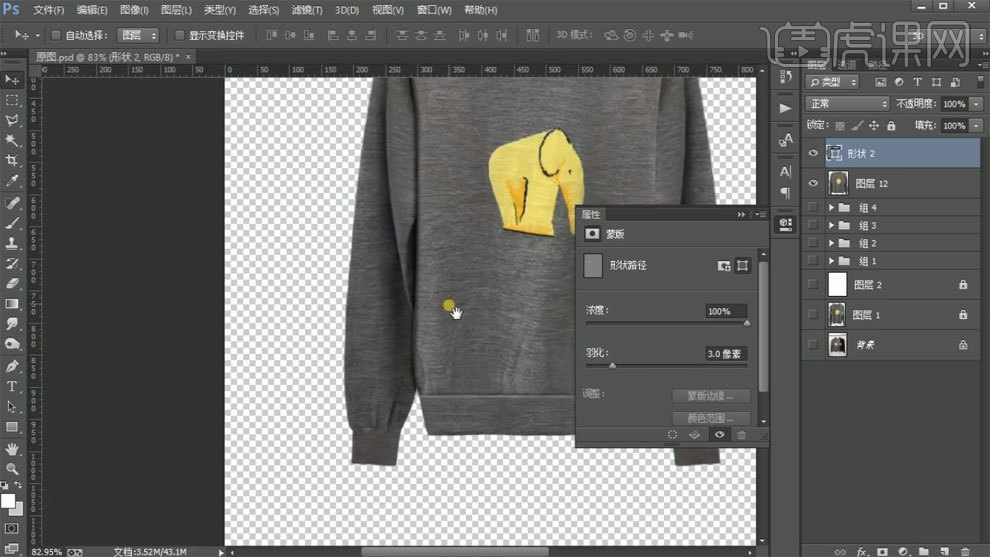
Task: Click the 羽化 feather slider handle
Action: (612, 366)
